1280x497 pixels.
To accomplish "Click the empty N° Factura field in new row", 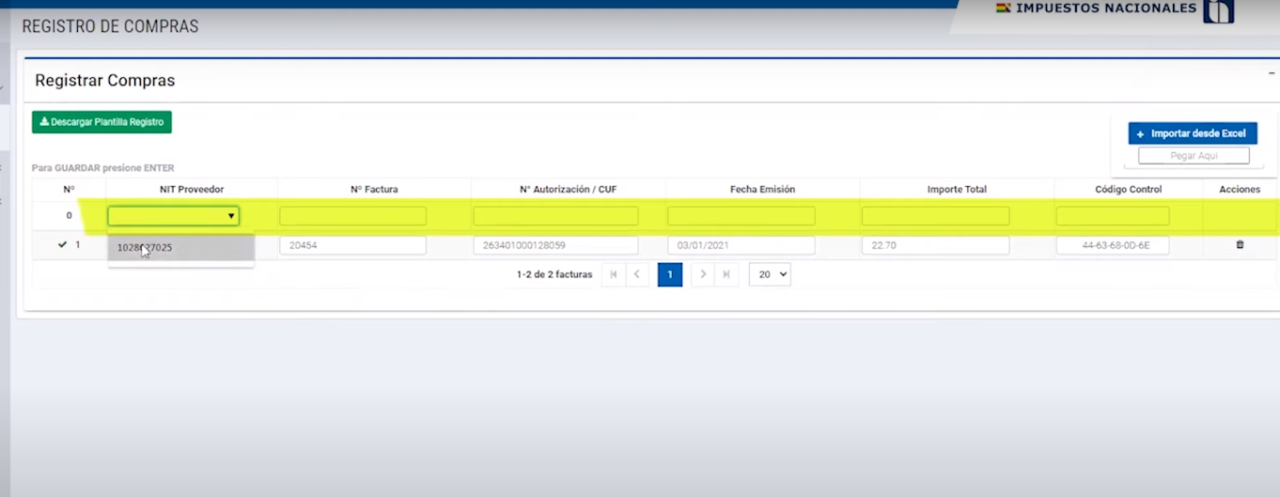I will 352,216.
